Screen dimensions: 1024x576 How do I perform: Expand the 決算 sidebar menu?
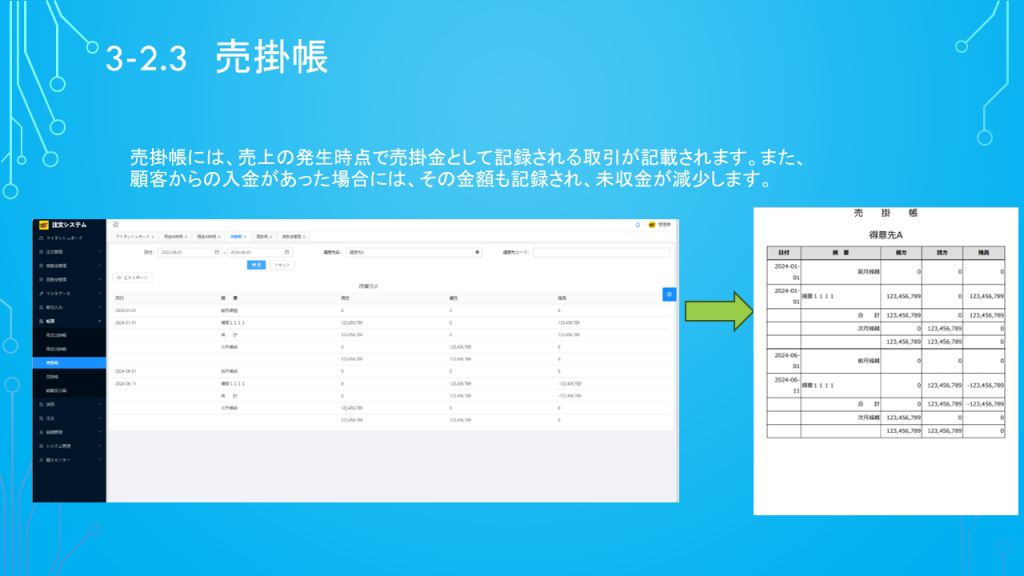point(69,404)
